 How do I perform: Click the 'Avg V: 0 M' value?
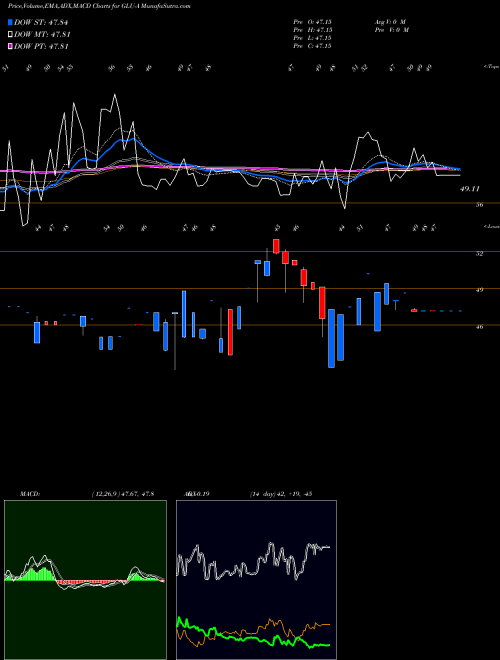(x=389, y=21)
